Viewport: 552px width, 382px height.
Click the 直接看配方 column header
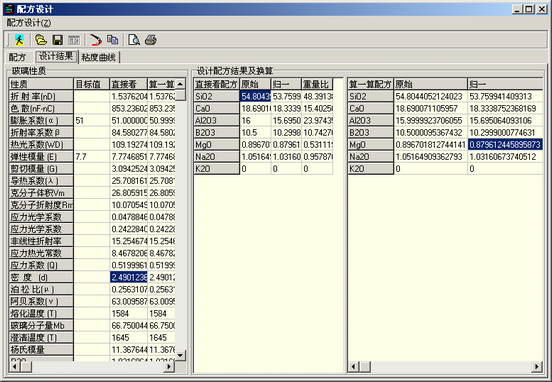(217, 84)
